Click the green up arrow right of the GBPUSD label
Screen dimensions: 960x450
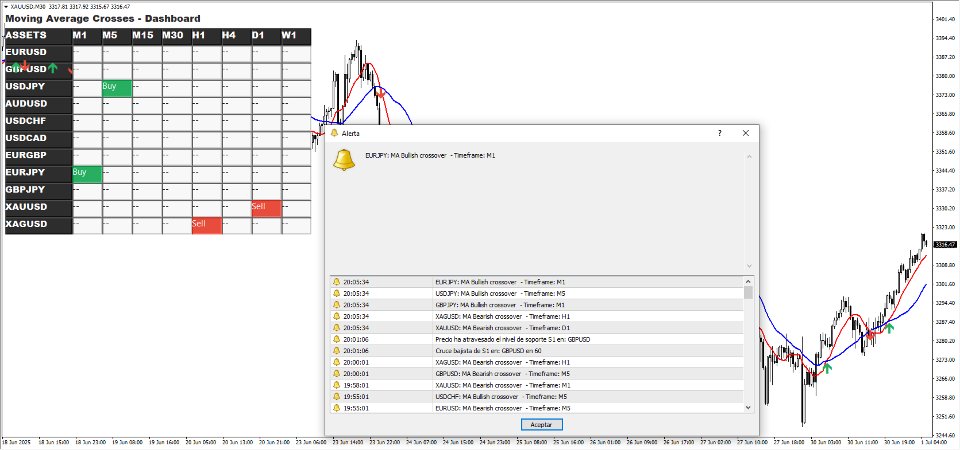(53, 67)
